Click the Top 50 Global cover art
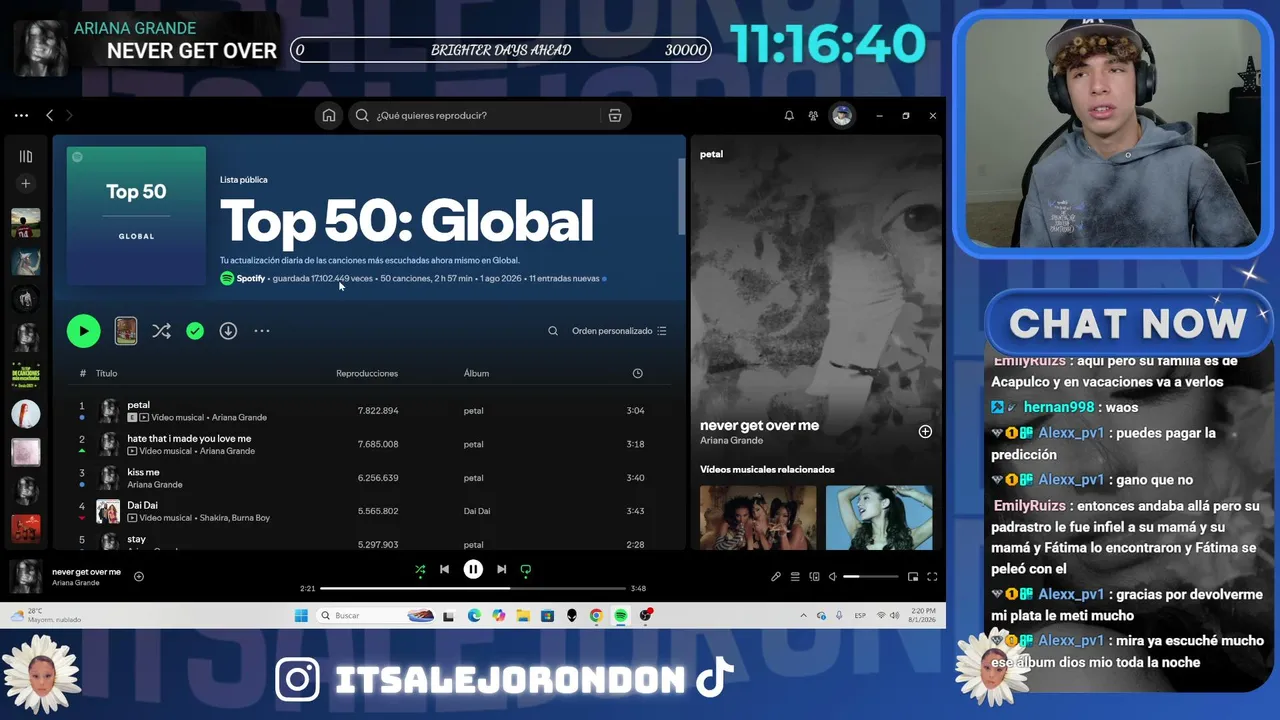 pyautogui.click(x=136, y=216)
